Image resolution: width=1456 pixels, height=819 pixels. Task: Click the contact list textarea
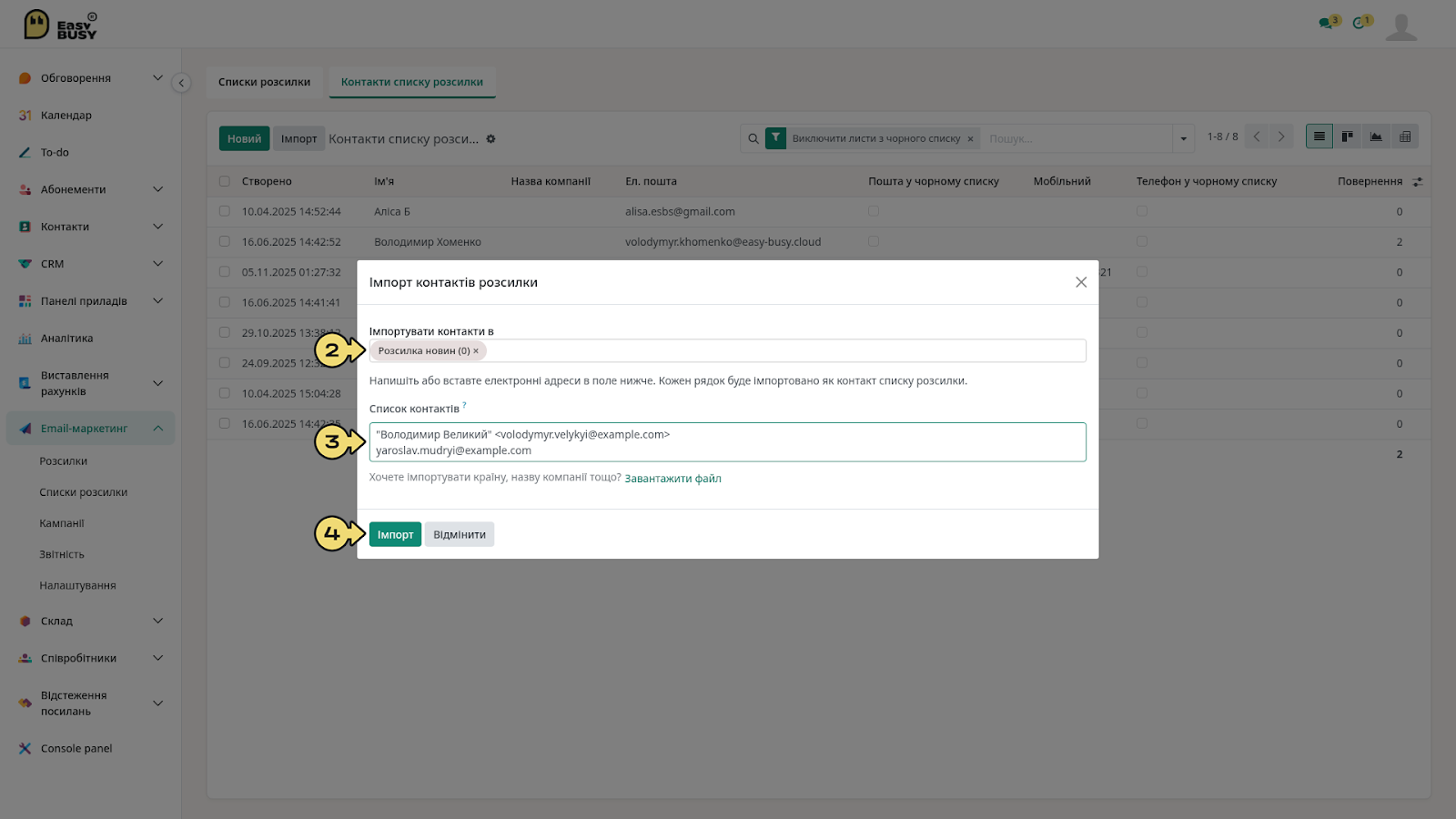tap(728, 442)
